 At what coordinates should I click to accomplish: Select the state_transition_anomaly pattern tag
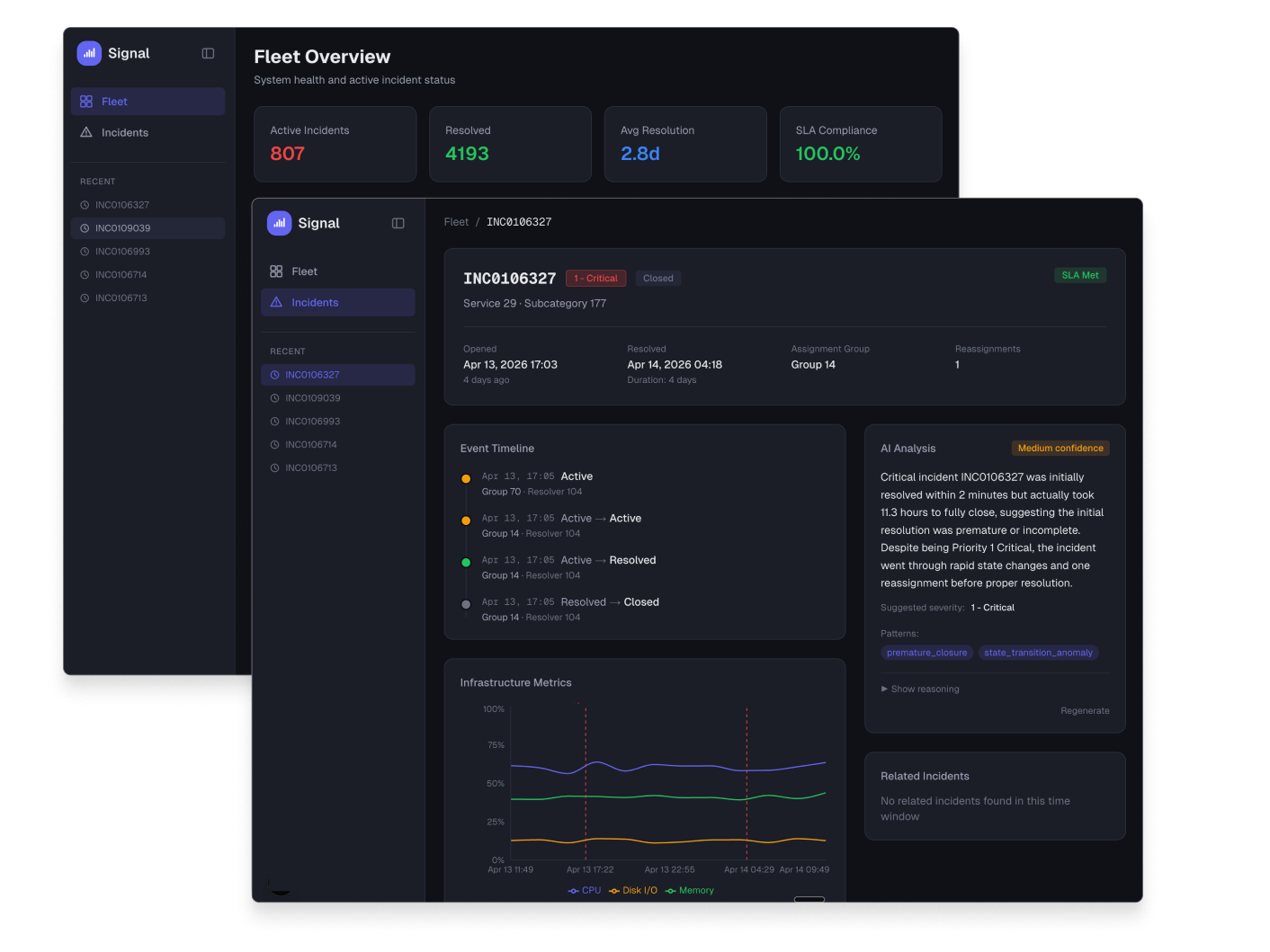point(1038,653)
